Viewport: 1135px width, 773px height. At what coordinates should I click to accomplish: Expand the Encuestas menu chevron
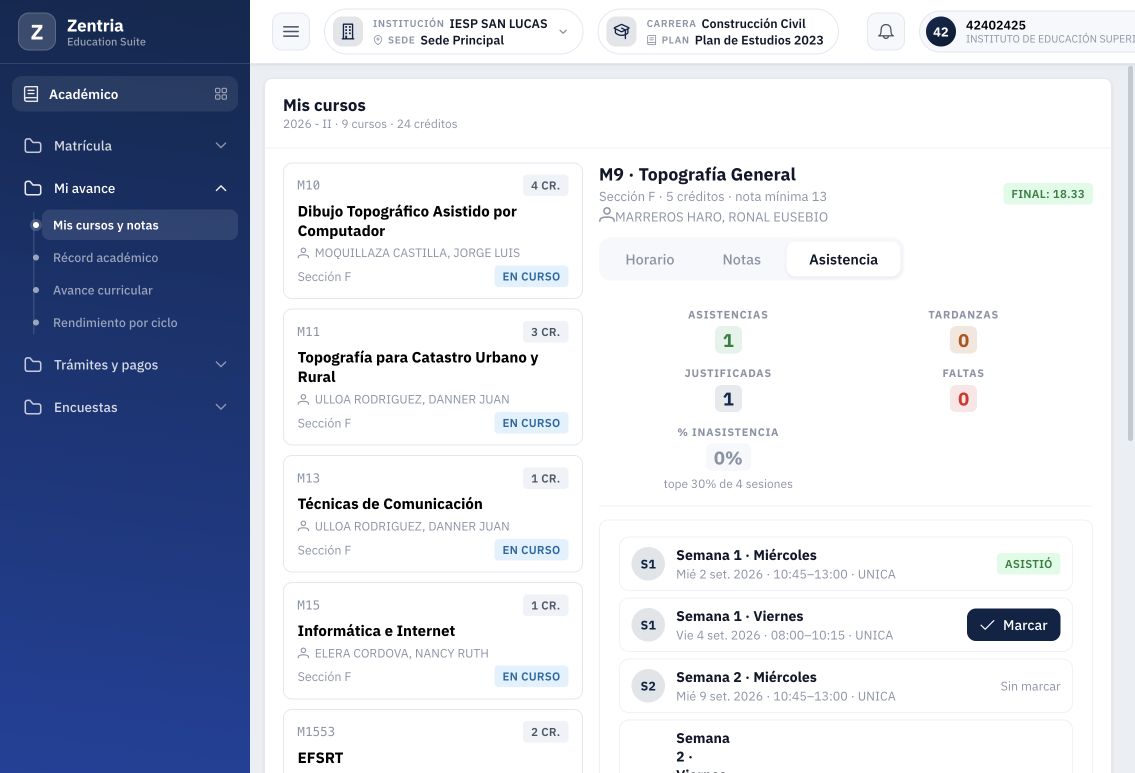tap(221, 407)
